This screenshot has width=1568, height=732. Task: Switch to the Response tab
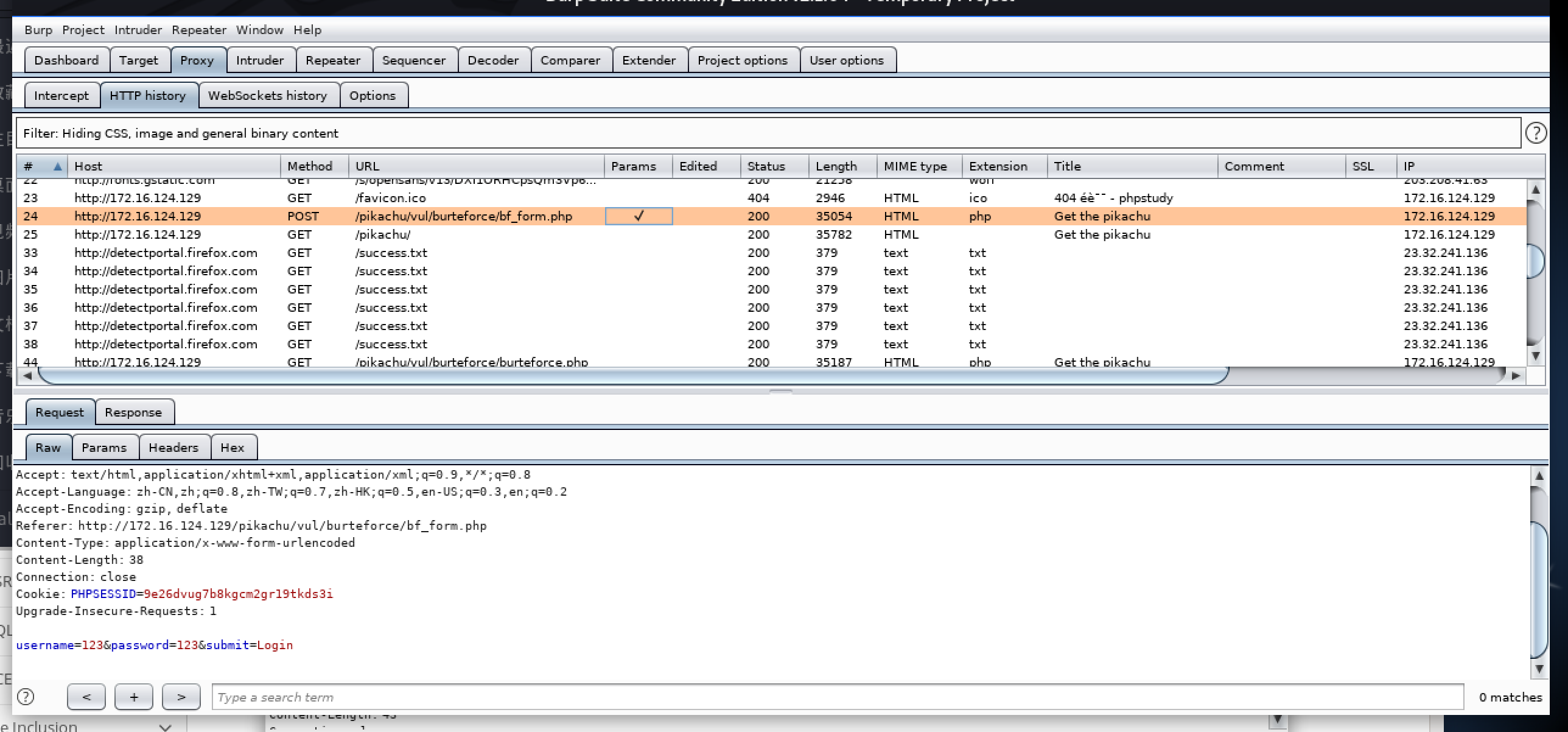click(133, 412)
